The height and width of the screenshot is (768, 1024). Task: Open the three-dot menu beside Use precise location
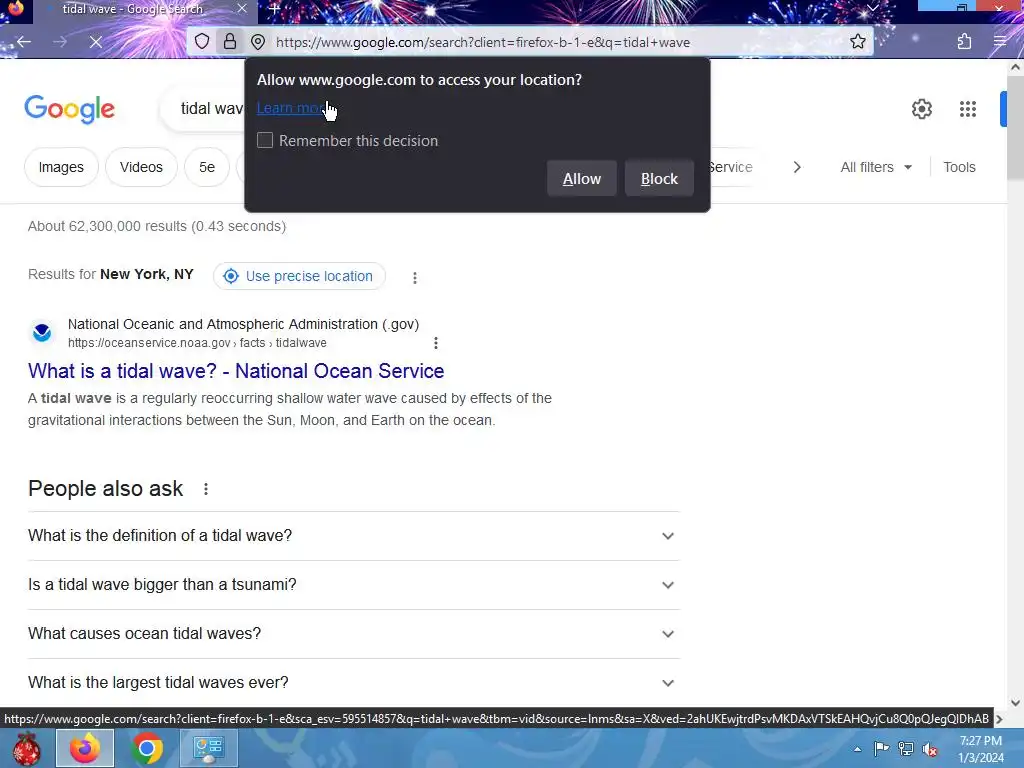point(414,277)
